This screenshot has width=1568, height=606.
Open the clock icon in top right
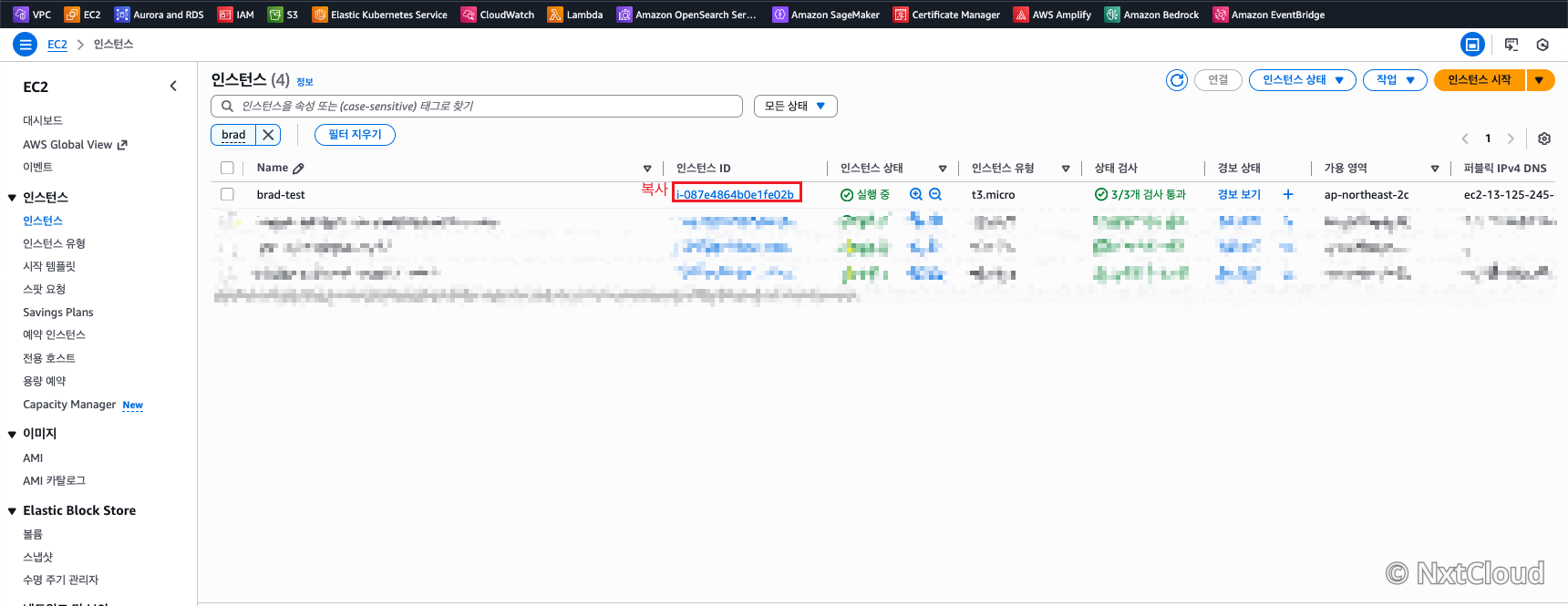tap(1542, 44)
